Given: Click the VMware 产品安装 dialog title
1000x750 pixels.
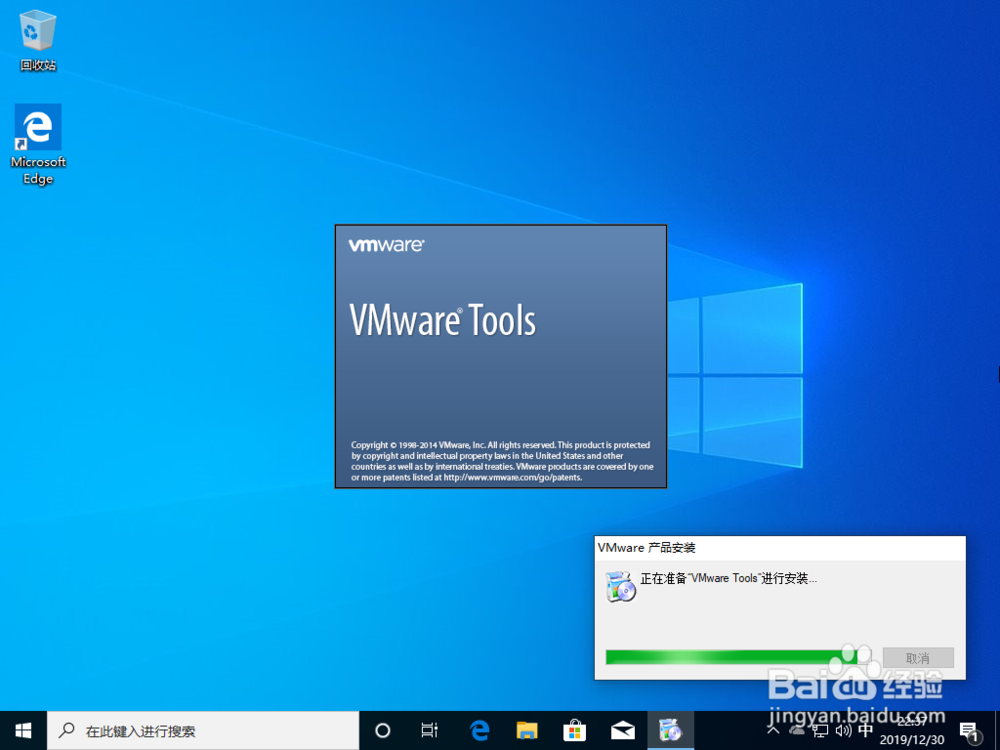Looking at the screenshot, I should coord(646,547).
